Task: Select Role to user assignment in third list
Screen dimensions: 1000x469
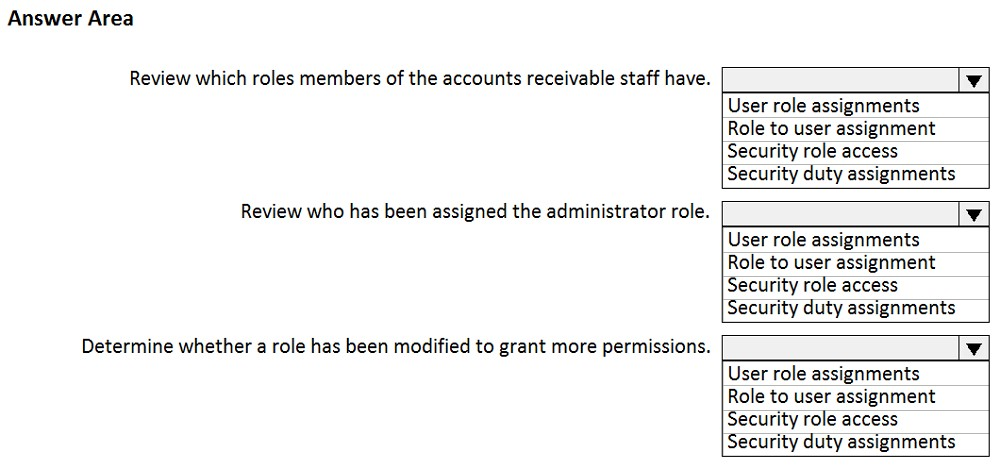Action: tap(855, 397)
